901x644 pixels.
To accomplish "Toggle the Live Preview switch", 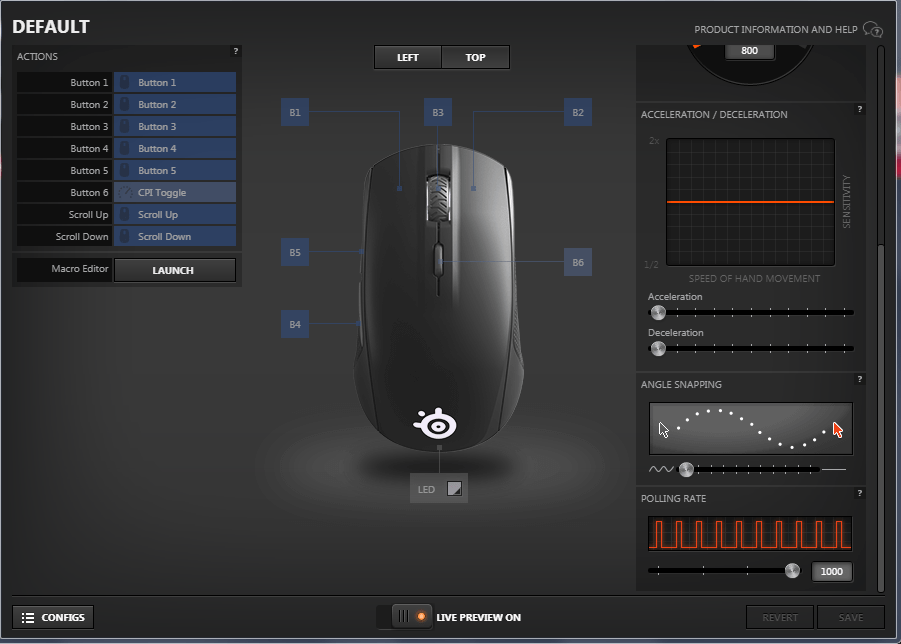I will 404,617.
